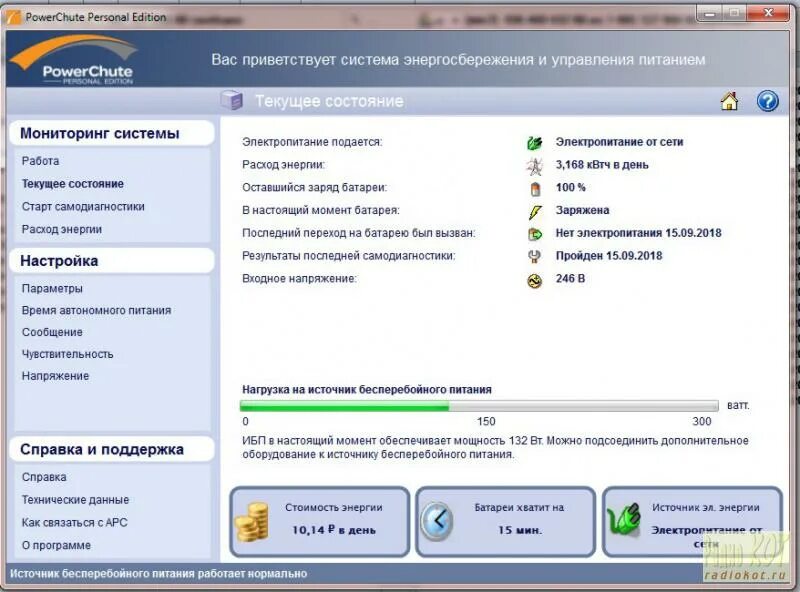The height and width of the screenshot is (592, 800).
Task: Click the Настройка section header
Action: (x=112, y=261)
